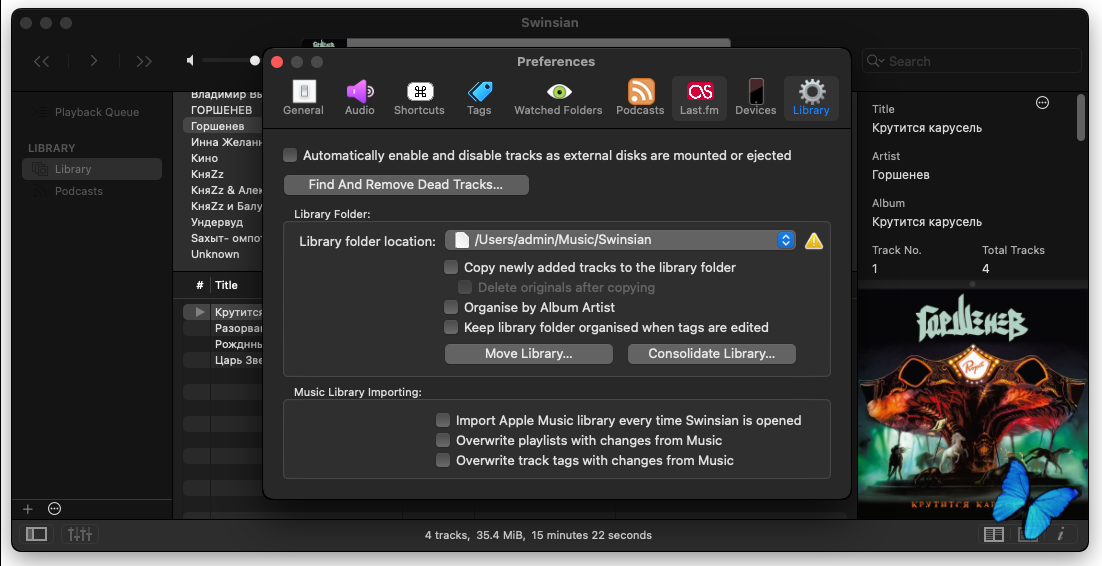This screenshot has height=566, width=1102.
Task: Open the library folder location dropdown
Action: [620, 240]
